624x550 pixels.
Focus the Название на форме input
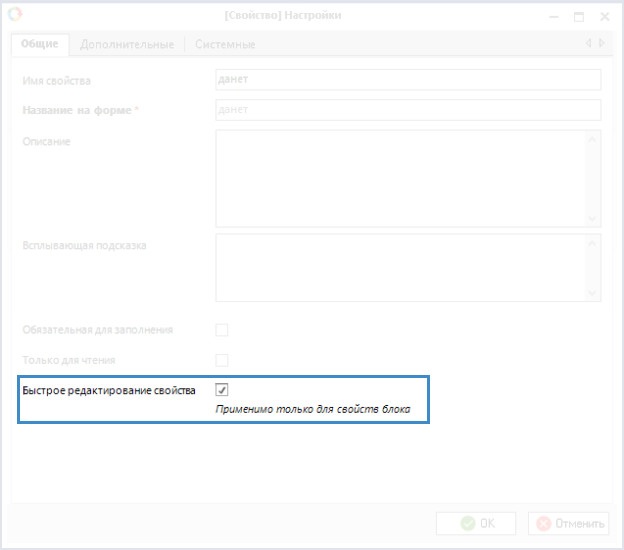tap(407, 110)
